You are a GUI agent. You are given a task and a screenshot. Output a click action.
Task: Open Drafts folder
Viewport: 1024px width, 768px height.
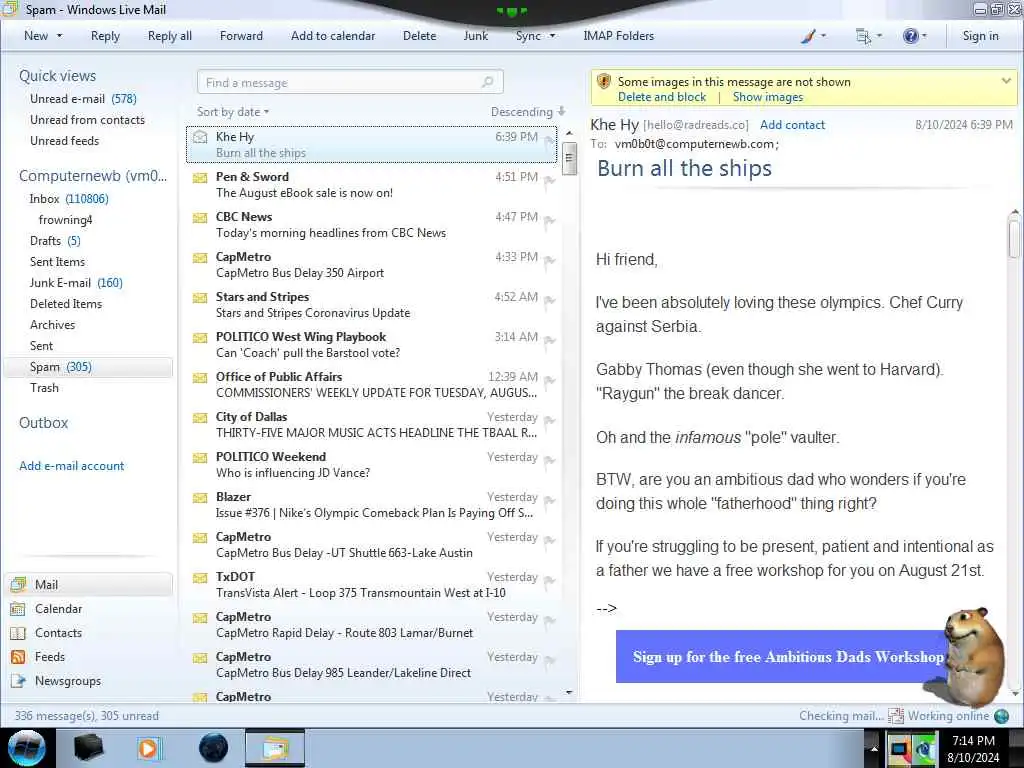(55, 241)
